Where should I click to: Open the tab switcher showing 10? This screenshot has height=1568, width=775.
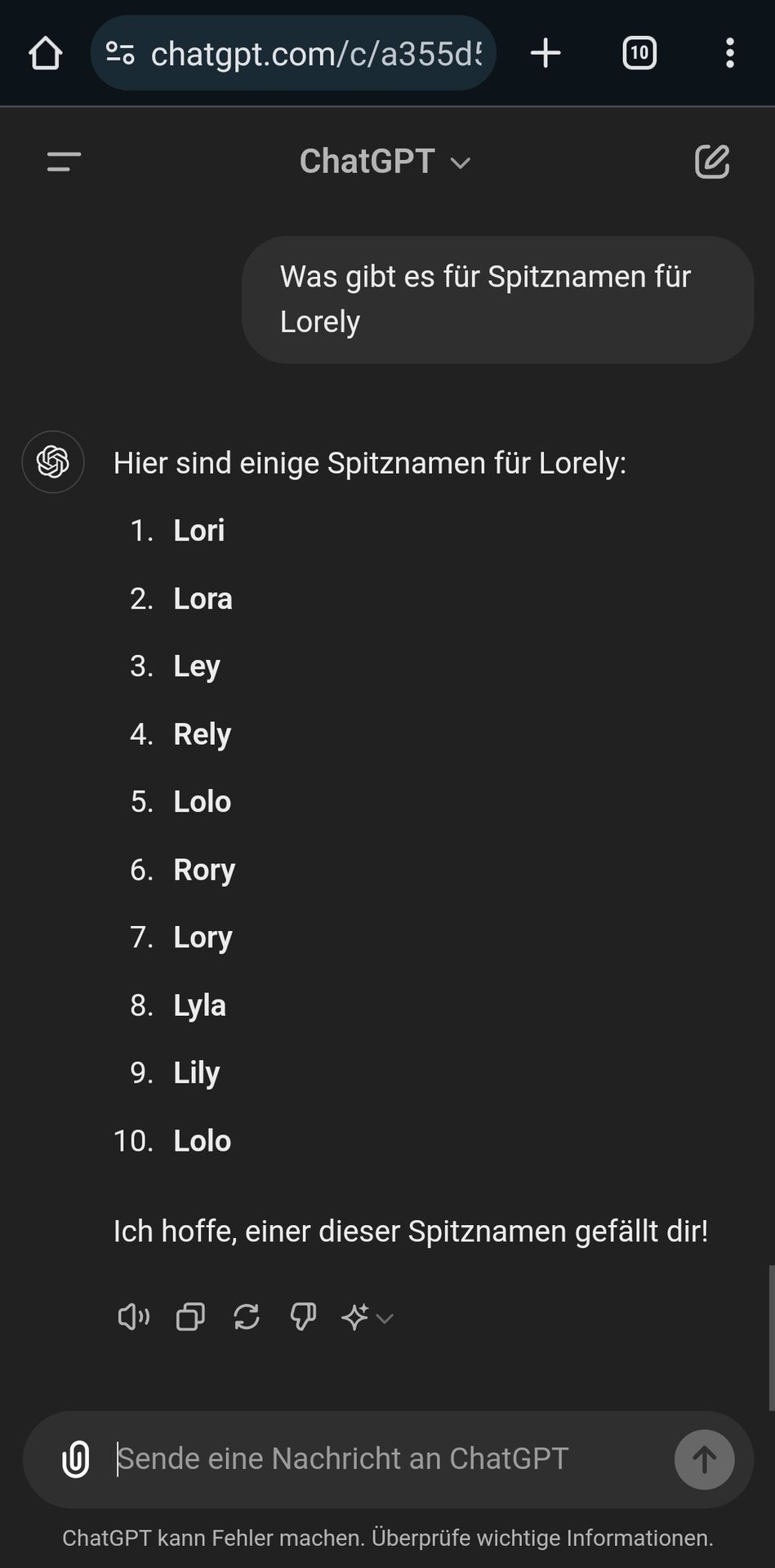639,54
